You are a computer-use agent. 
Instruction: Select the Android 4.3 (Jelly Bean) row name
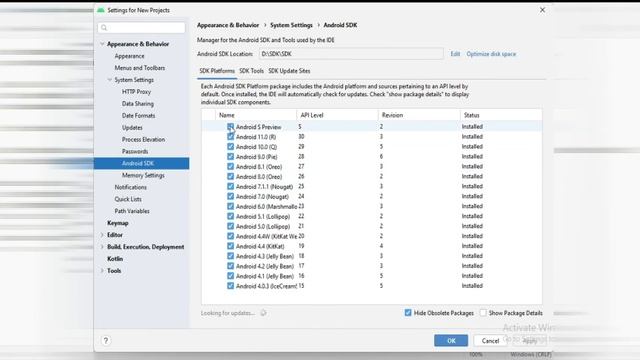click(264, 256)
